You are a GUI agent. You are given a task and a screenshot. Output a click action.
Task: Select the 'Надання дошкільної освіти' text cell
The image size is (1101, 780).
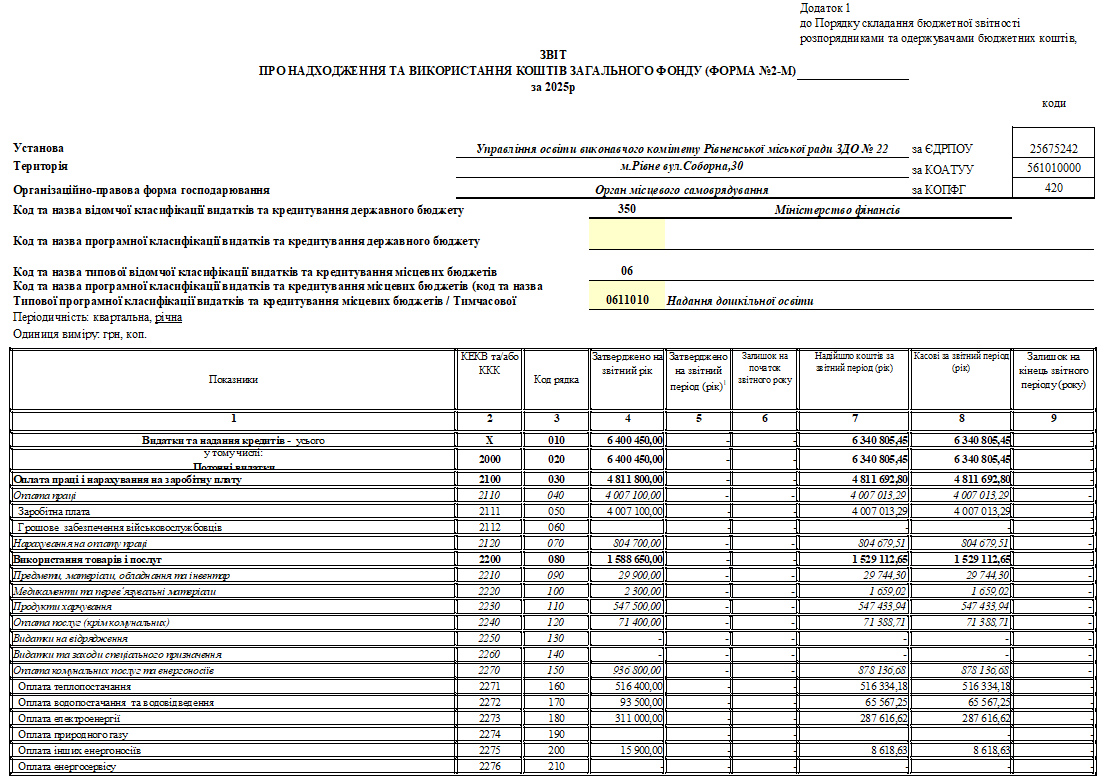740,301
